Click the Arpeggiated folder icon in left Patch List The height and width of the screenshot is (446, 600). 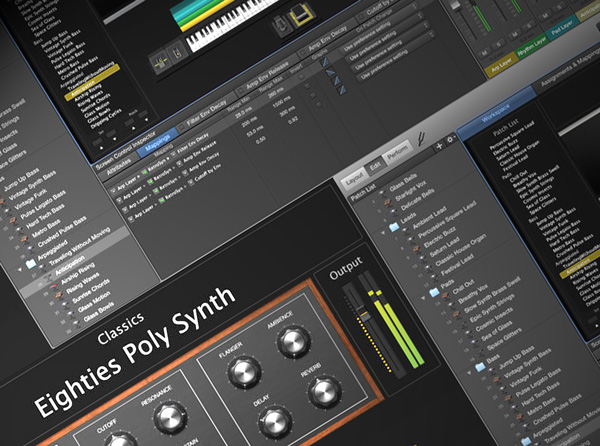(x=31, y=263)
